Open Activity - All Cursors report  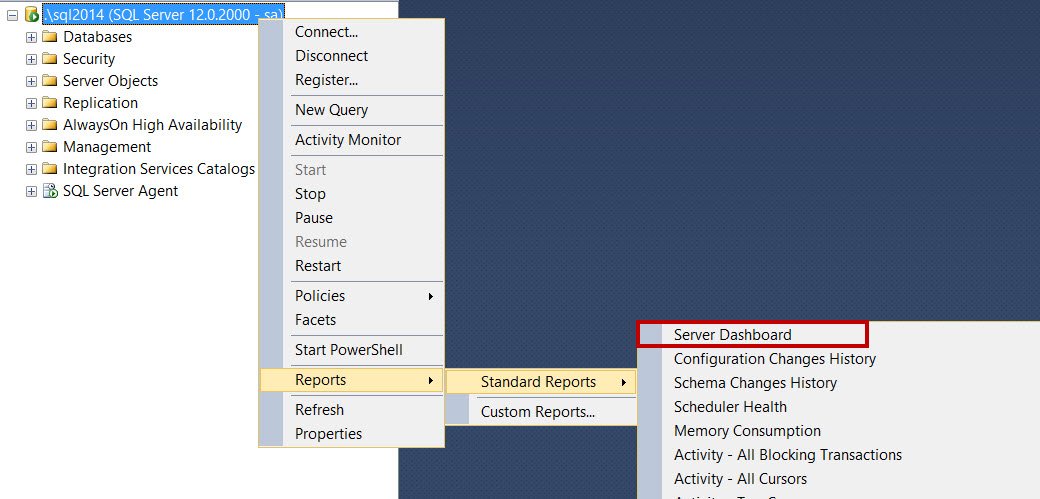tap(740, 479)
